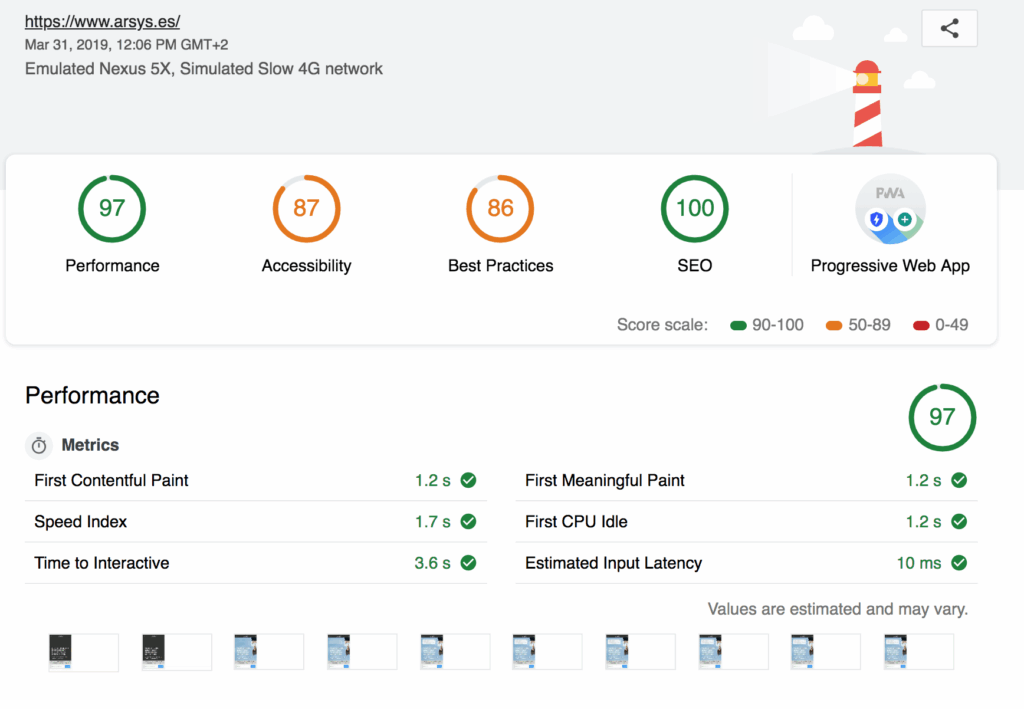This screenshot has width=1024, height=709.
Task: Click the Metrics stopwatch icon
Action: [x=39, y=445]
